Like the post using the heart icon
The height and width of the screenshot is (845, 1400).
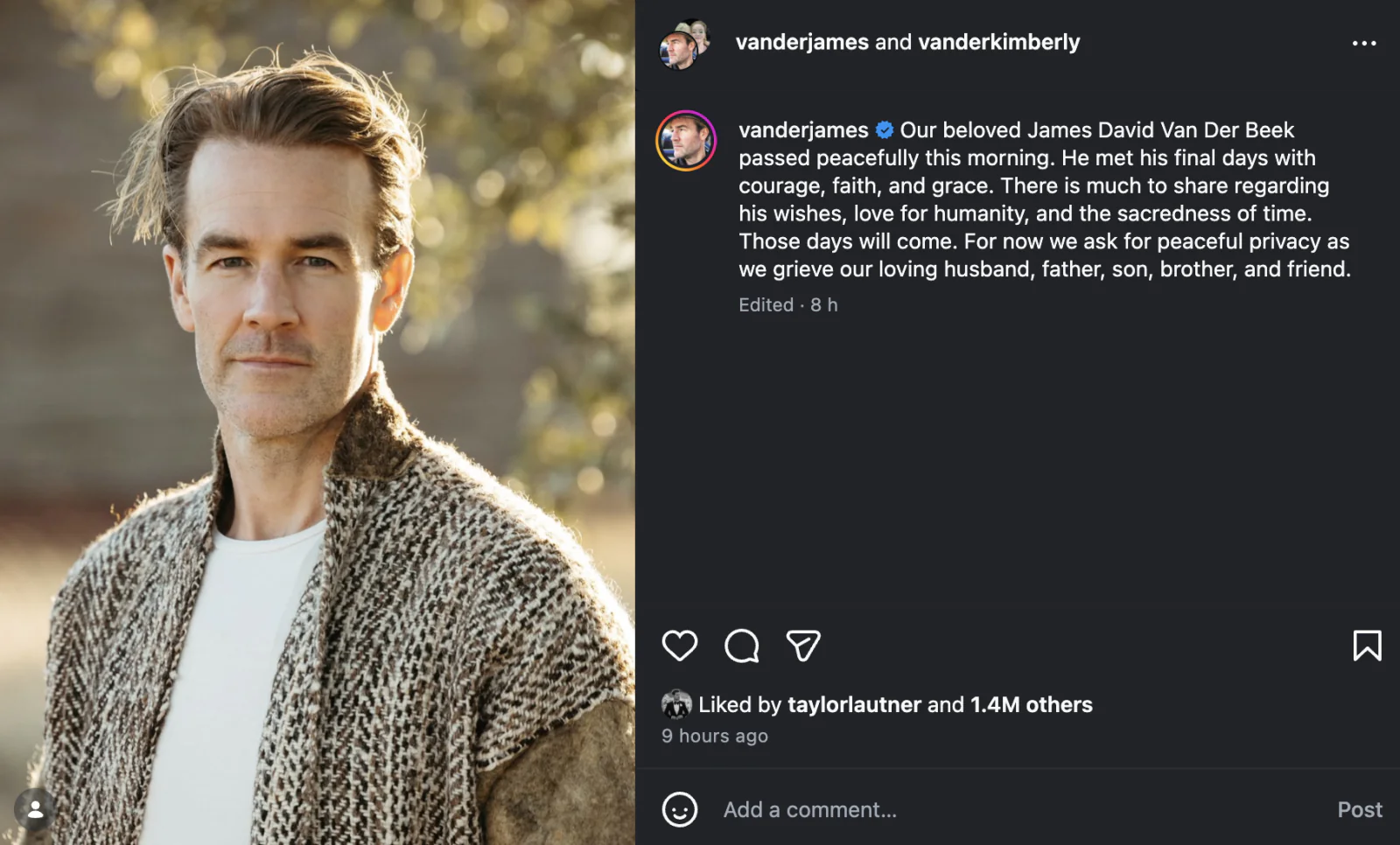679,646
